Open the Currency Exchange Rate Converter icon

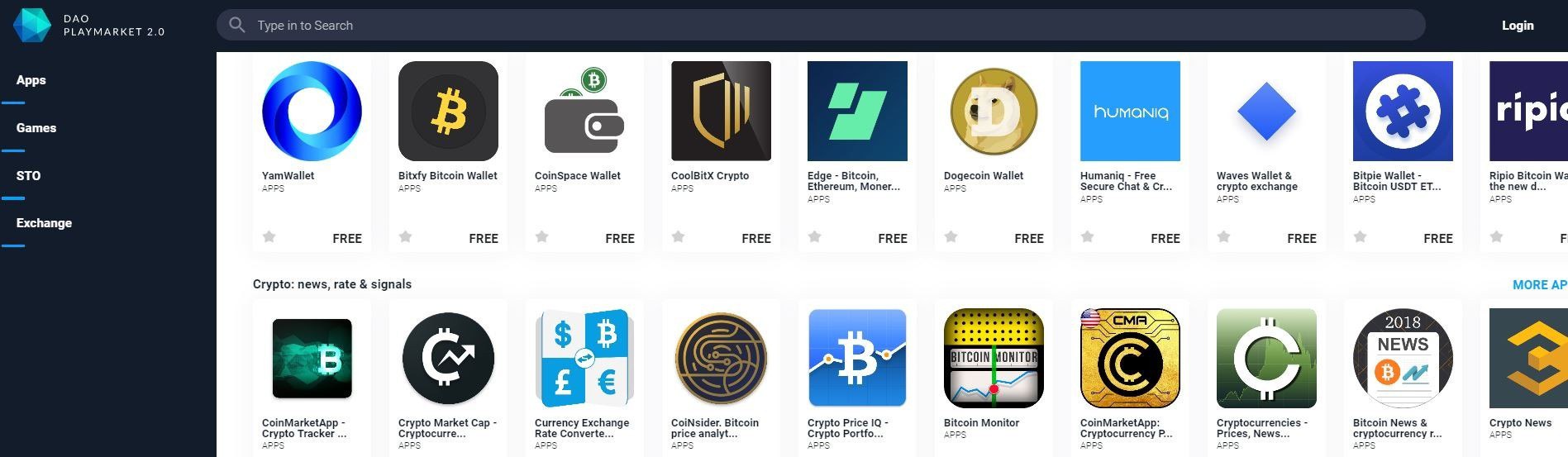point(584,358)
